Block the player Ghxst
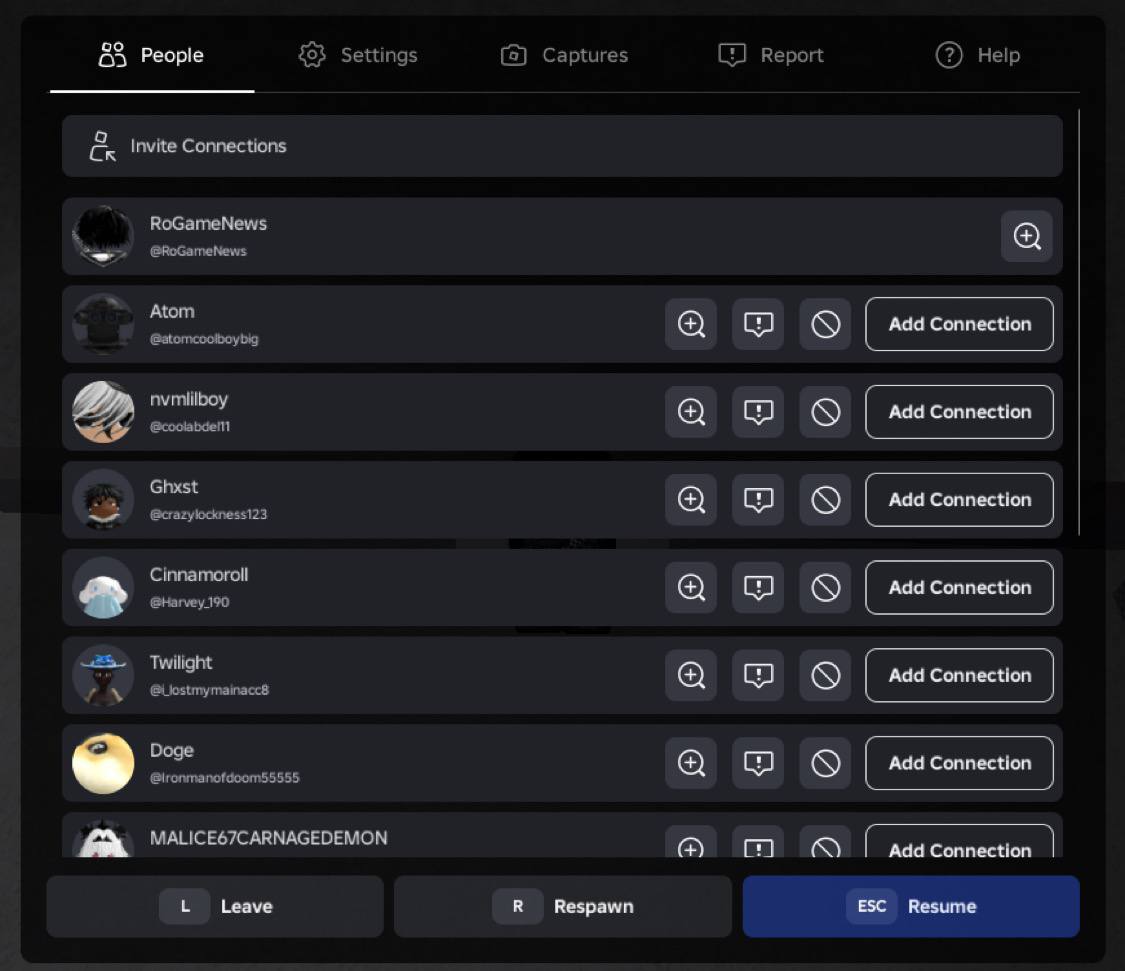The height and width of the screenshot is (971, 1125). coord(825,500)
